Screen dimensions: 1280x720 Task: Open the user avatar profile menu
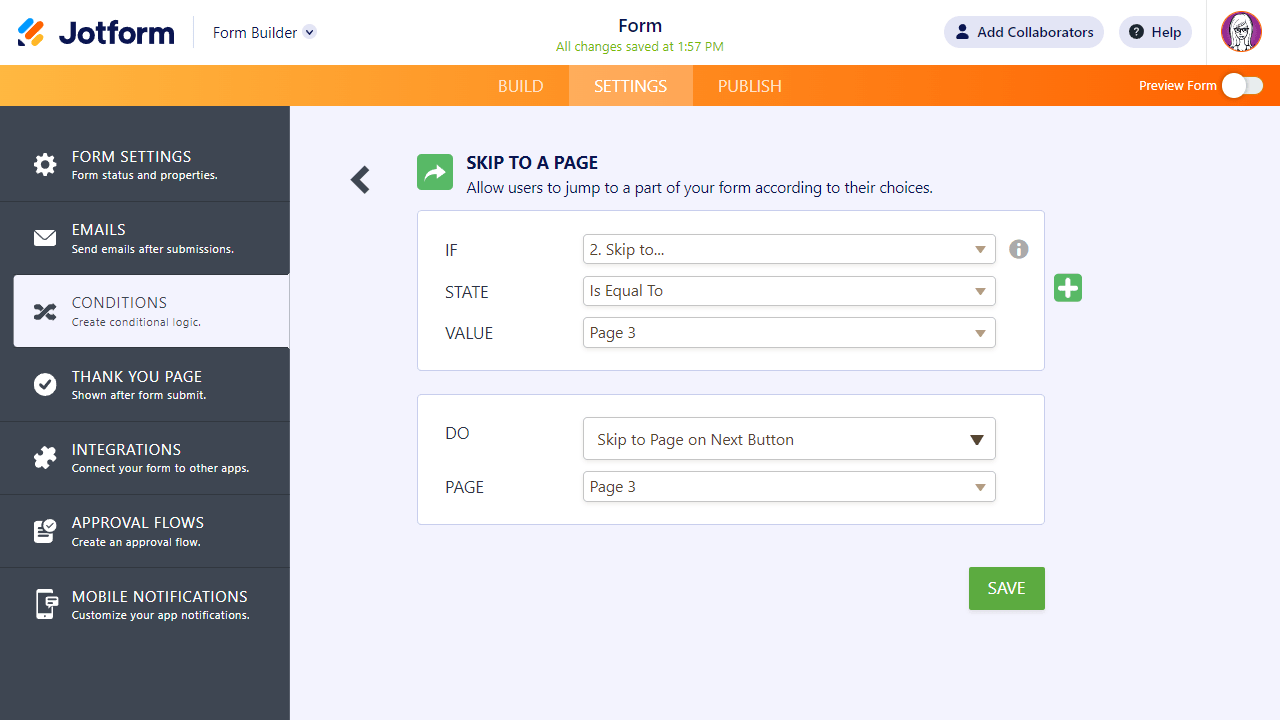(1241, 32)
